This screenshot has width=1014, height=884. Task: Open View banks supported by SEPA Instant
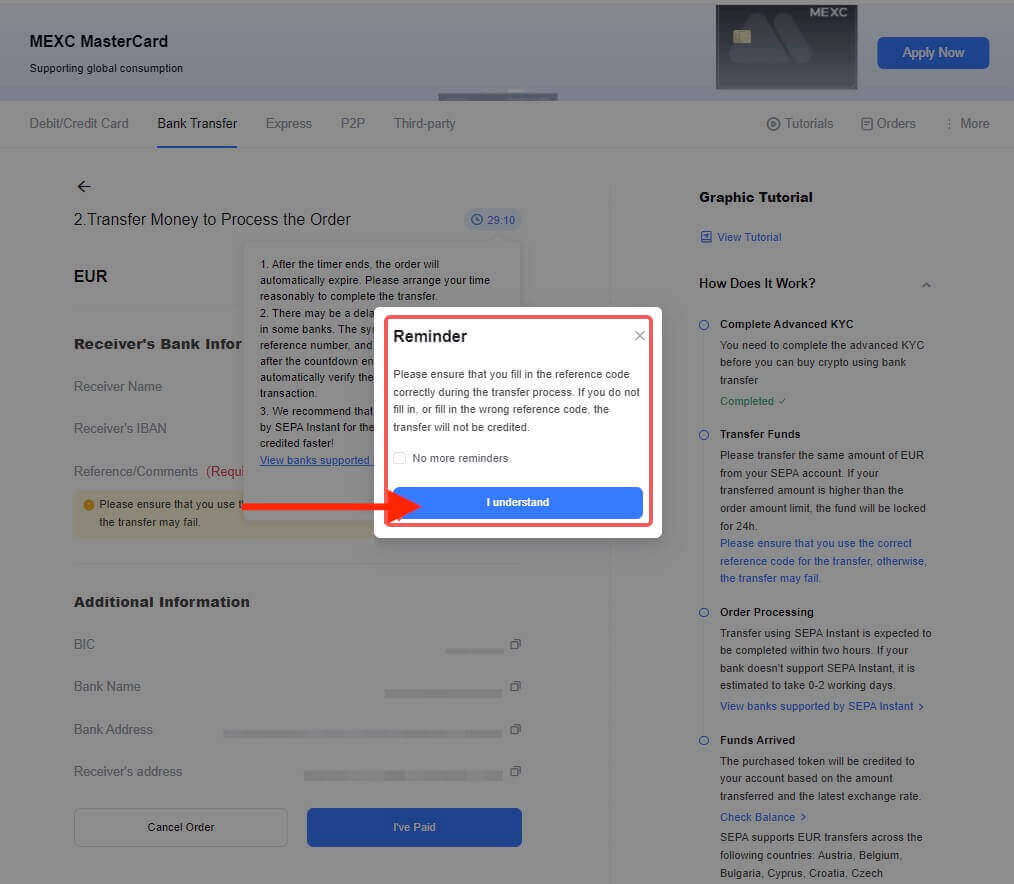821,706
